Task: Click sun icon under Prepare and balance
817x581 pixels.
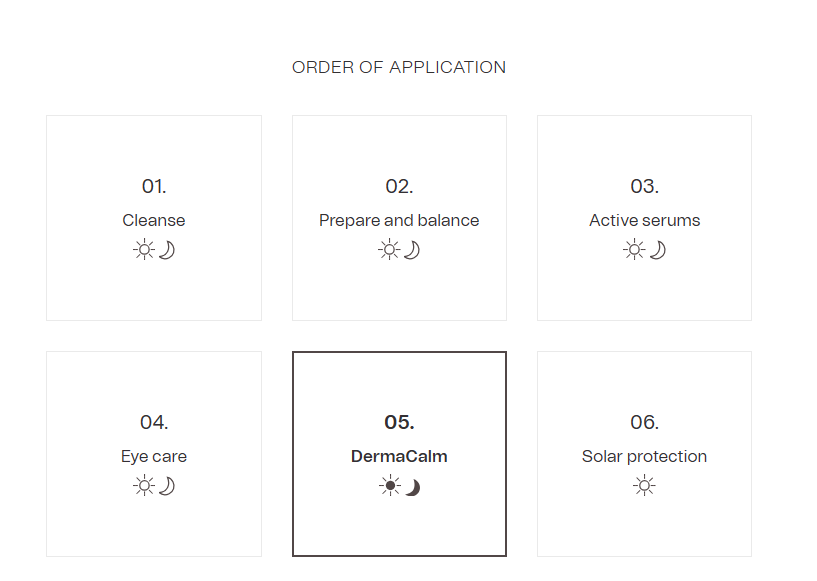Action: point(389,250)
